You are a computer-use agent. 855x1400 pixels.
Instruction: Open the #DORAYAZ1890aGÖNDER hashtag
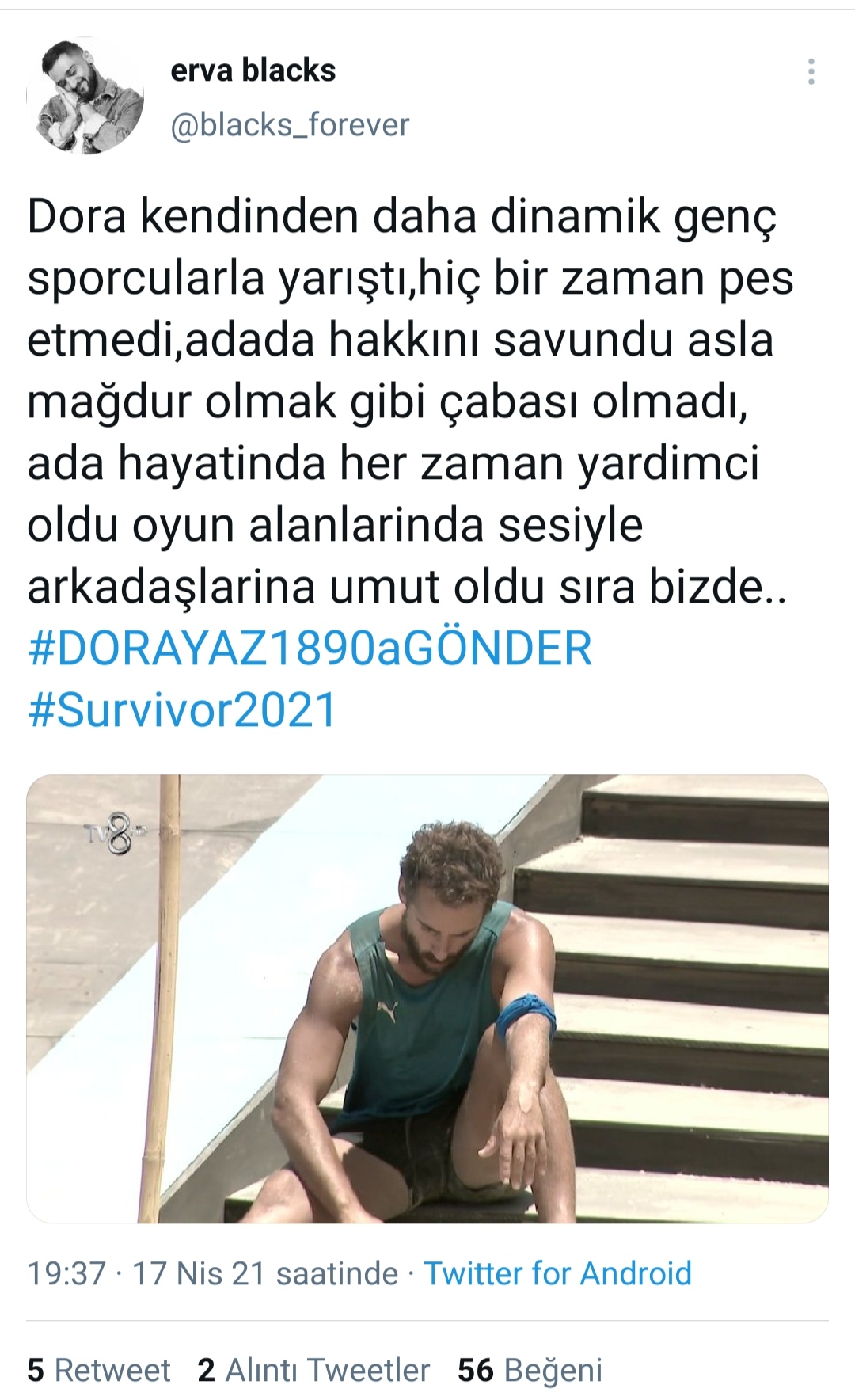tap(310, 649)
